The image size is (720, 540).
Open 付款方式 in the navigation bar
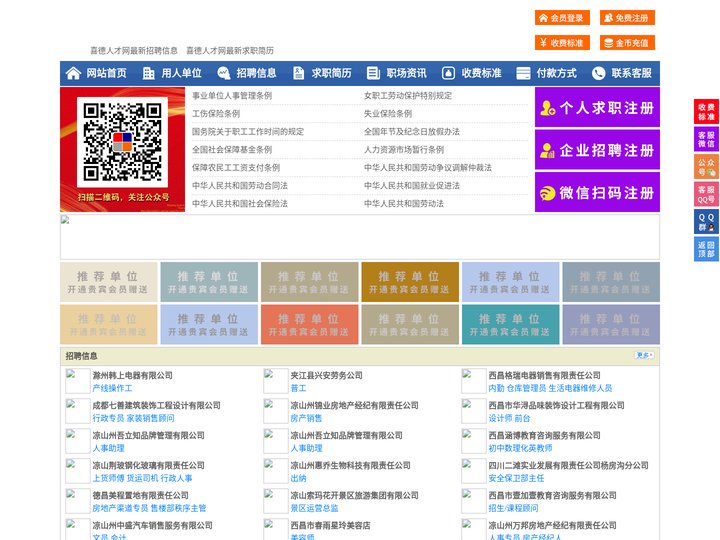tap(557, 73)
